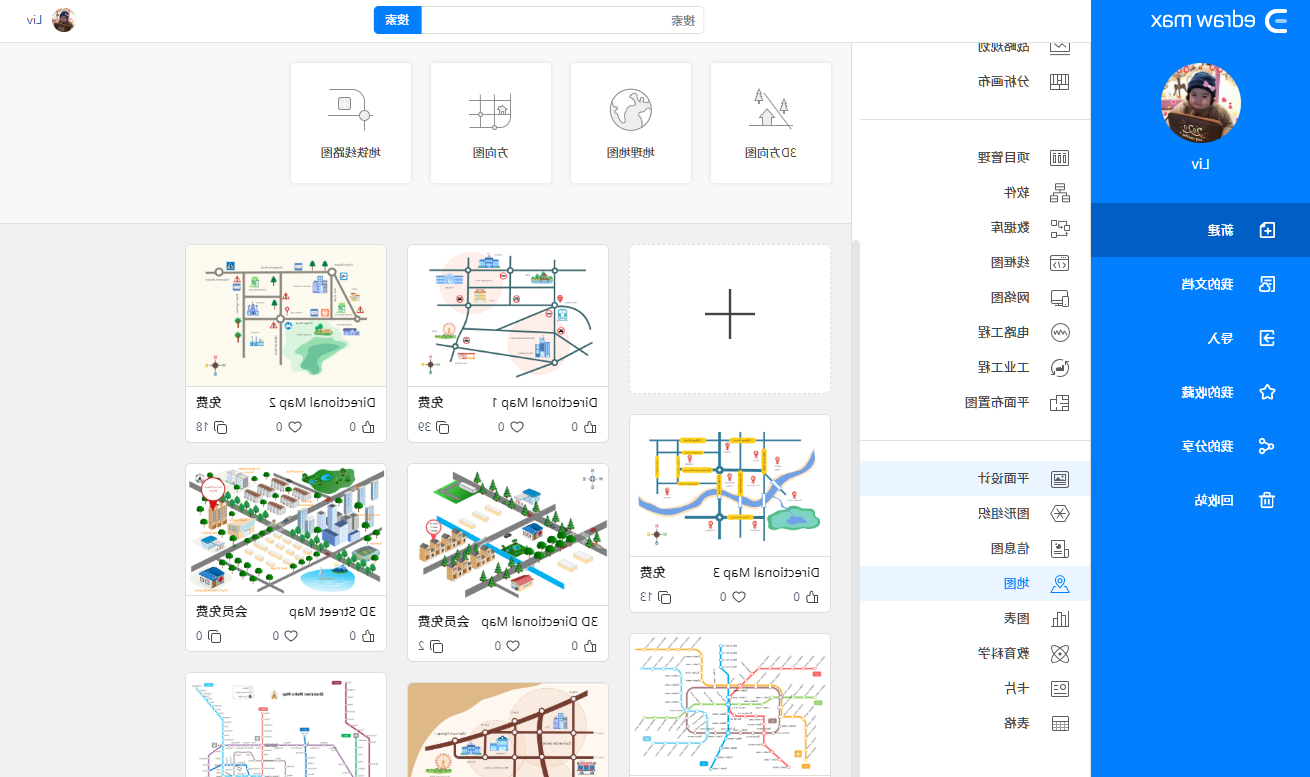Choose the 方向图 template type card
1310x777 pixels.
[x=491, y=123]
